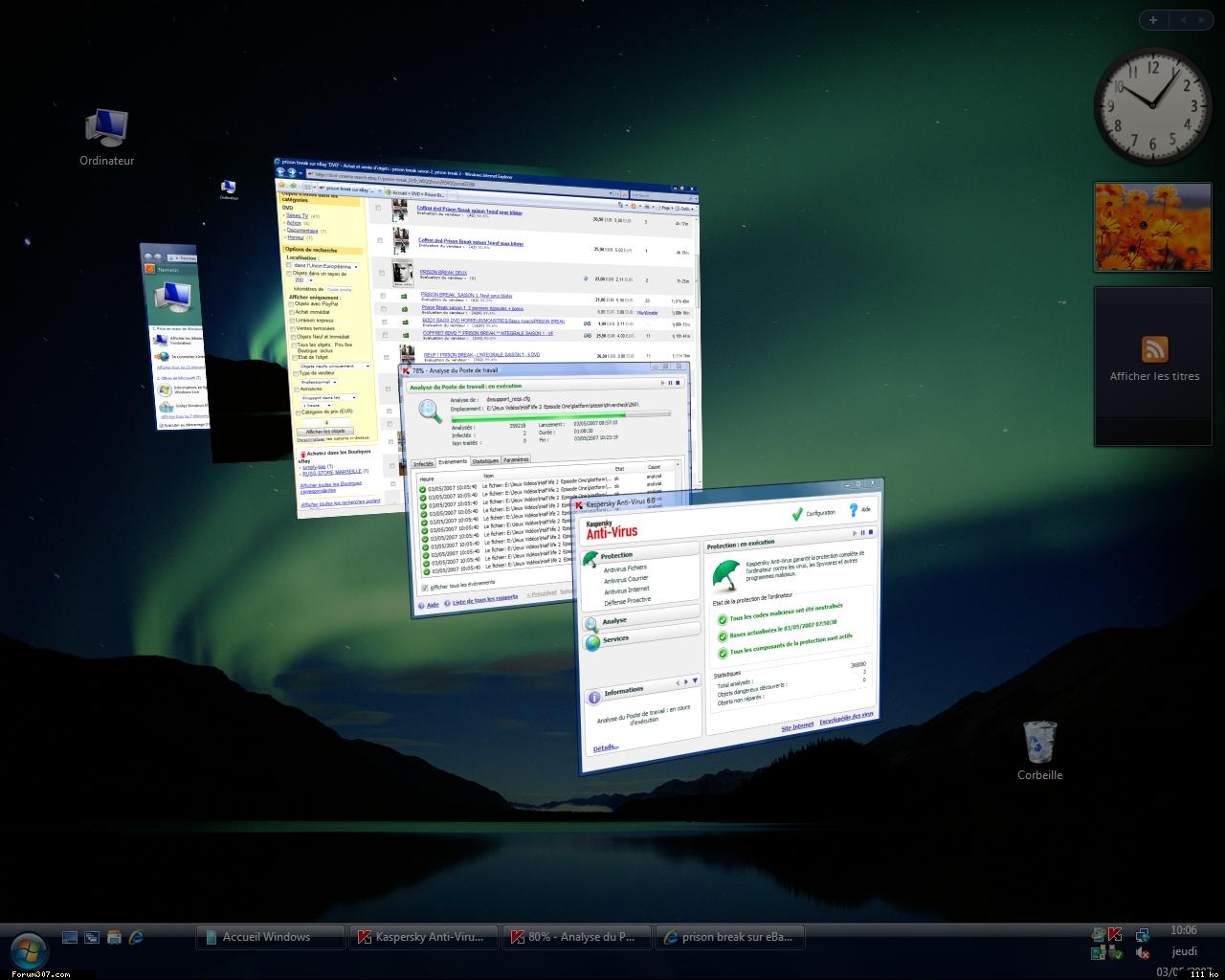
Task: Open the Corbeille recycle bin
Action: tap(1039, 742)
